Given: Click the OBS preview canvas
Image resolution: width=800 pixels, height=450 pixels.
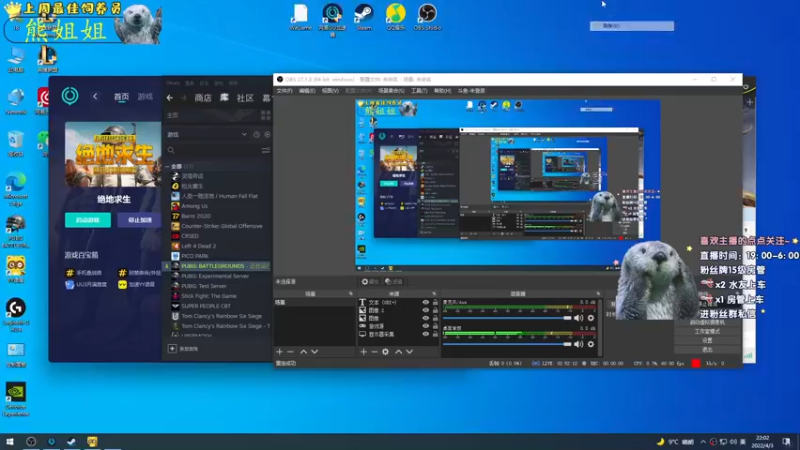Looking at the screenshot, I should (x=508, y=185).
